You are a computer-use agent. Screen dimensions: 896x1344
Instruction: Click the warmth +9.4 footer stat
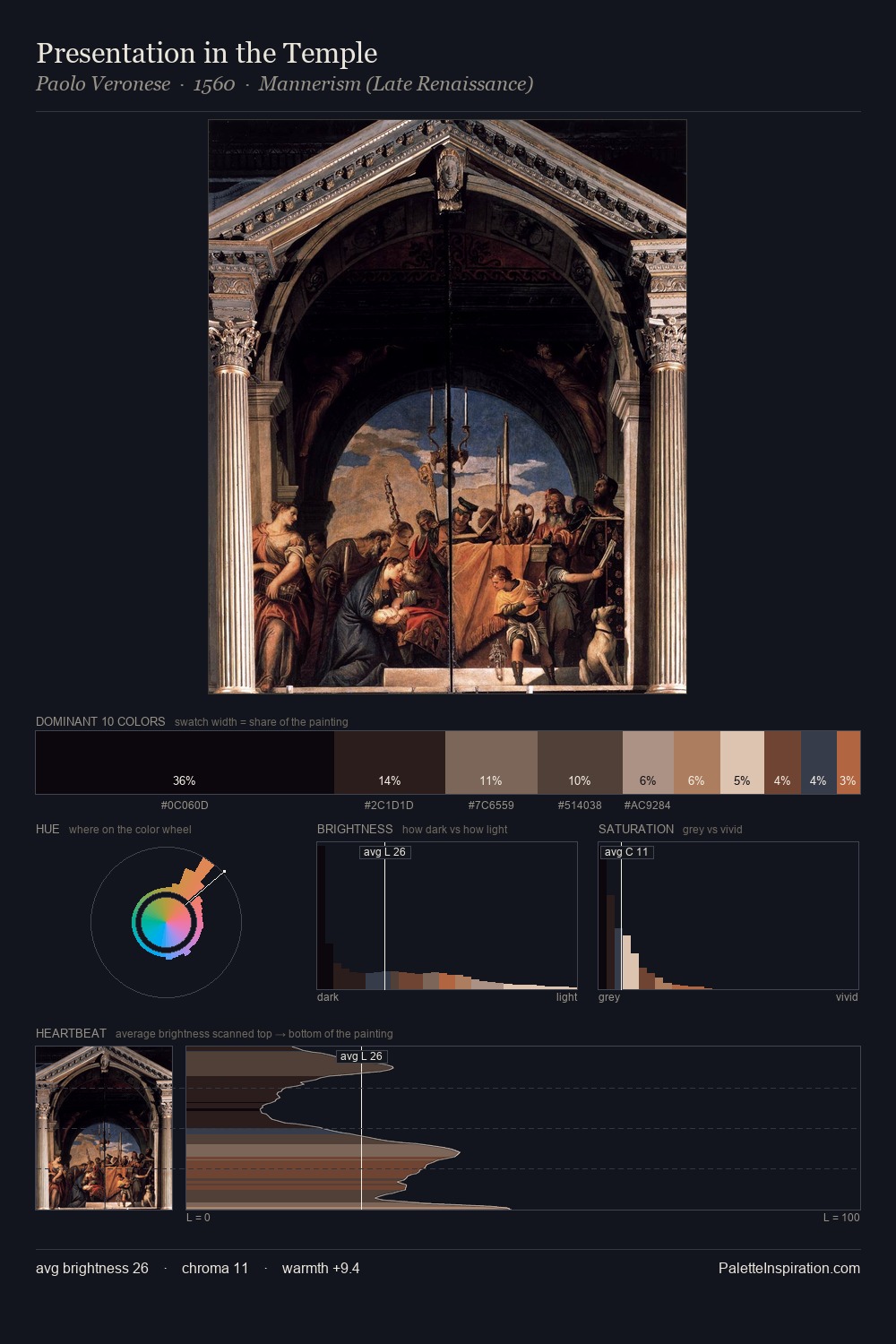click(x=321, y=1268)
